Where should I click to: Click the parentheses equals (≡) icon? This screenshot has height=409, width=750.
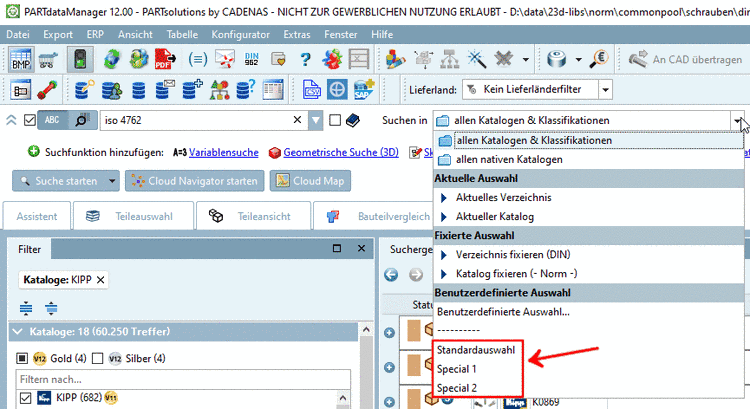[197, 60]
